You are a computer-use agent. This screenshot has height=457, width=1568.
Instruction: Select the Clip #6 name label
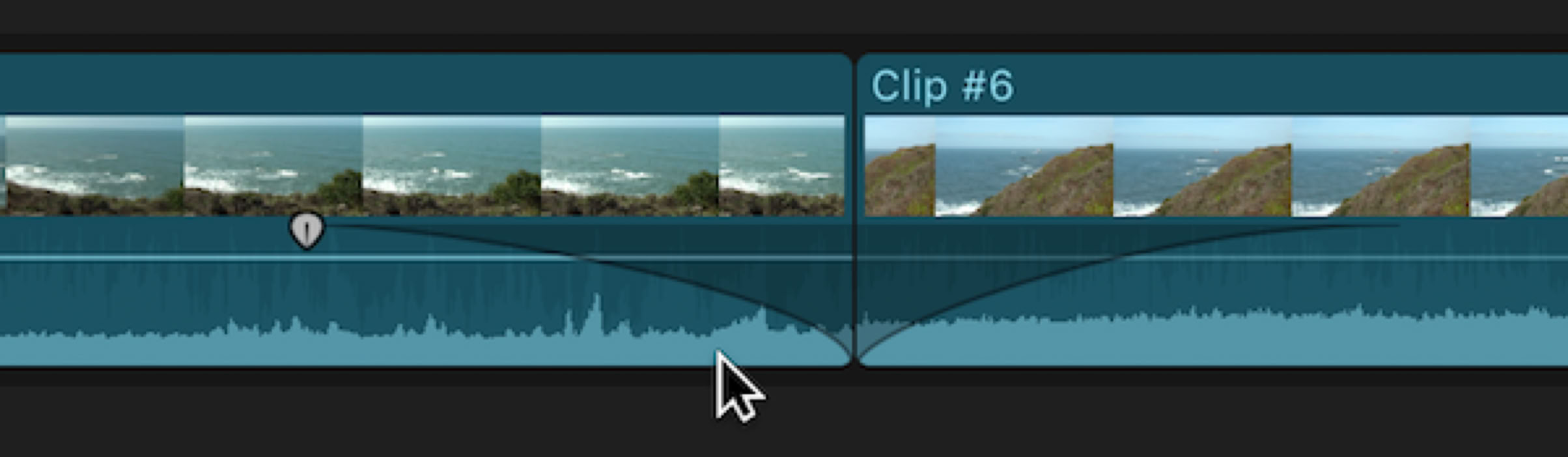pos(942,86)
